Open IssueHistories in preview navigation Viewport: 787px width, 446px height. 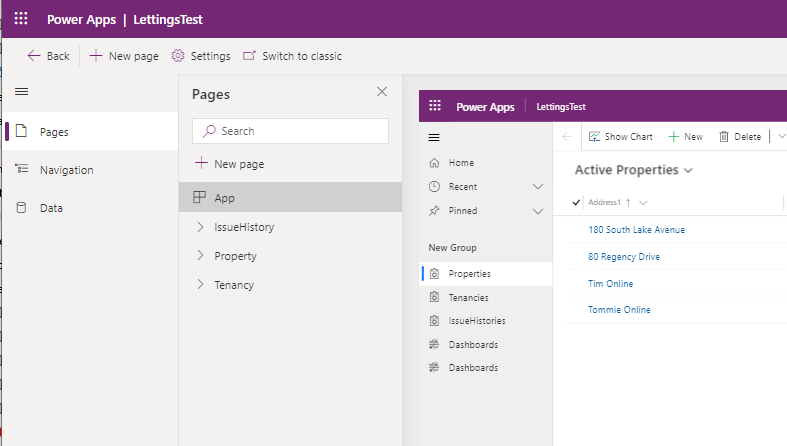(486, 321)
